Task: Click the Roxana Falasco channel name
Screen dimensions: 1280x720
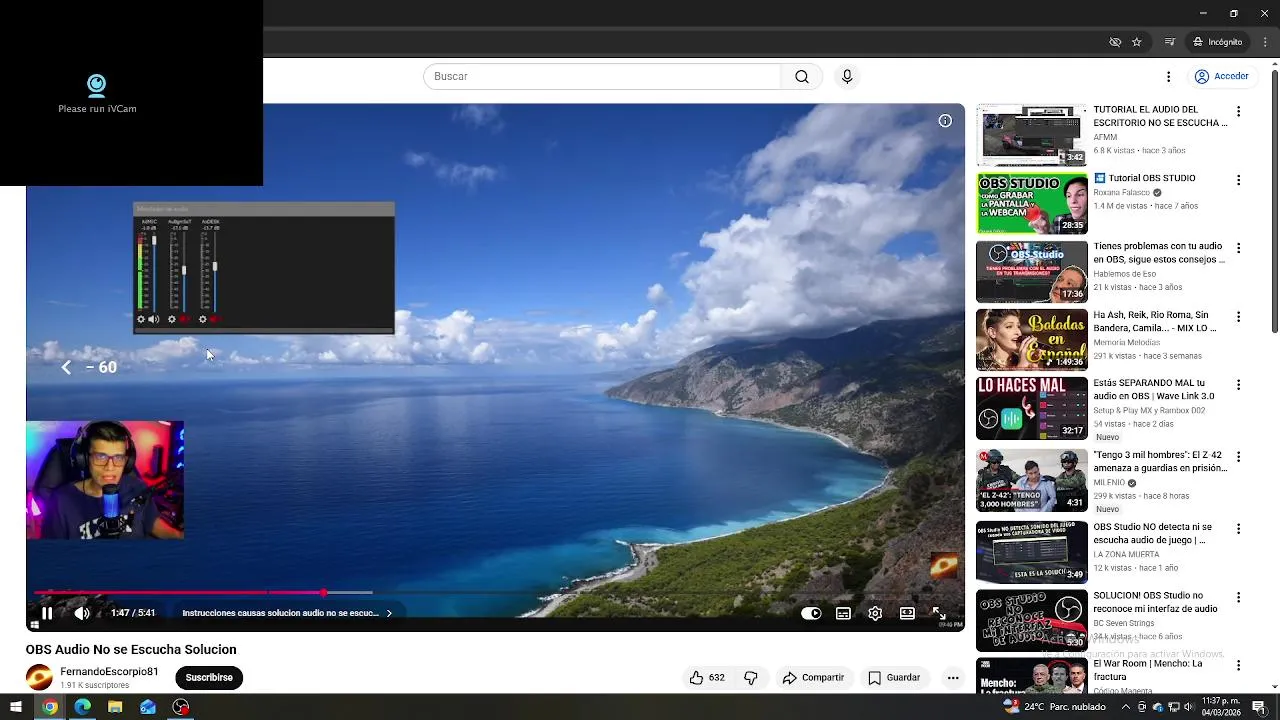Action: tap(1121, 193)
